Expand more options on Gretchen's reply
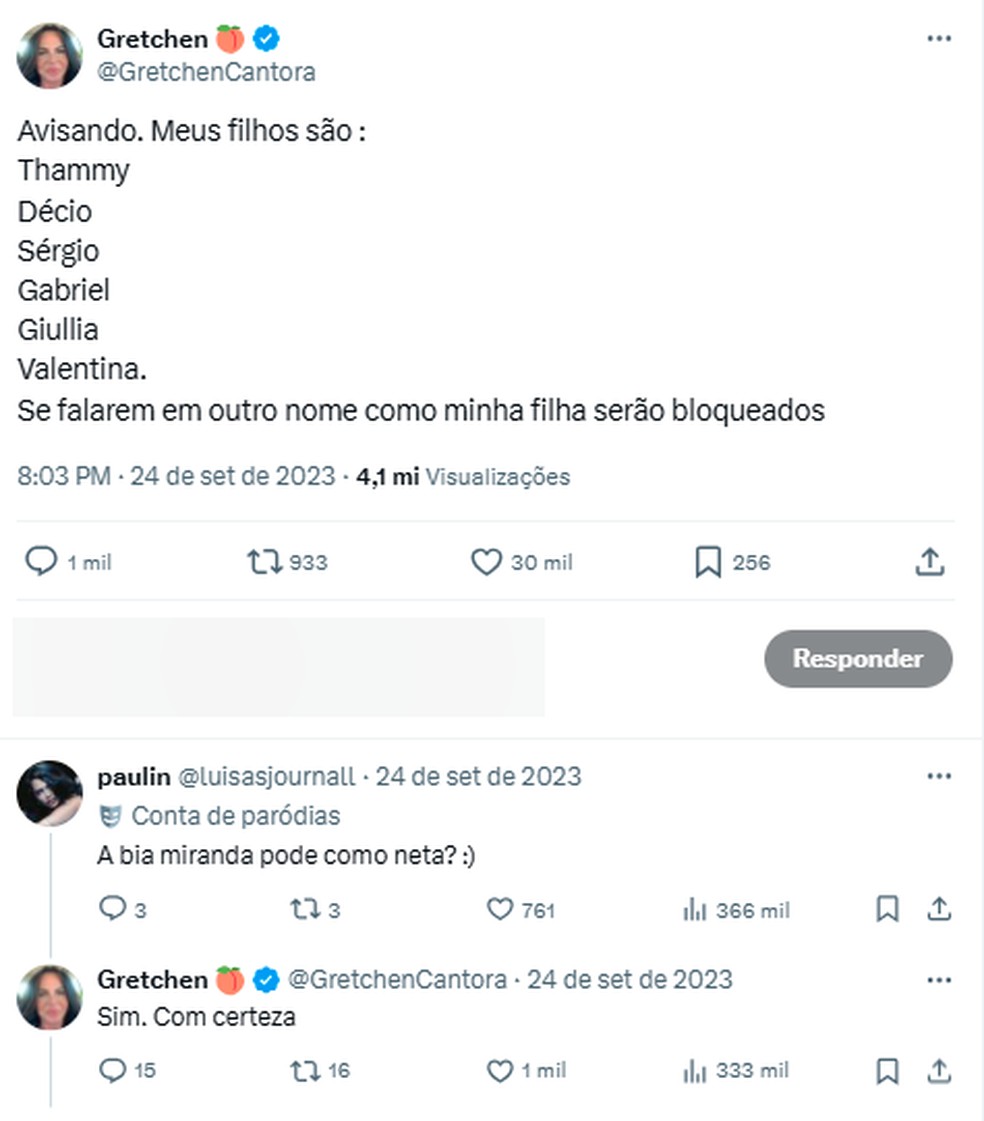The height and width of the screenshot is (1121, 984). click(x=938, y=979)
